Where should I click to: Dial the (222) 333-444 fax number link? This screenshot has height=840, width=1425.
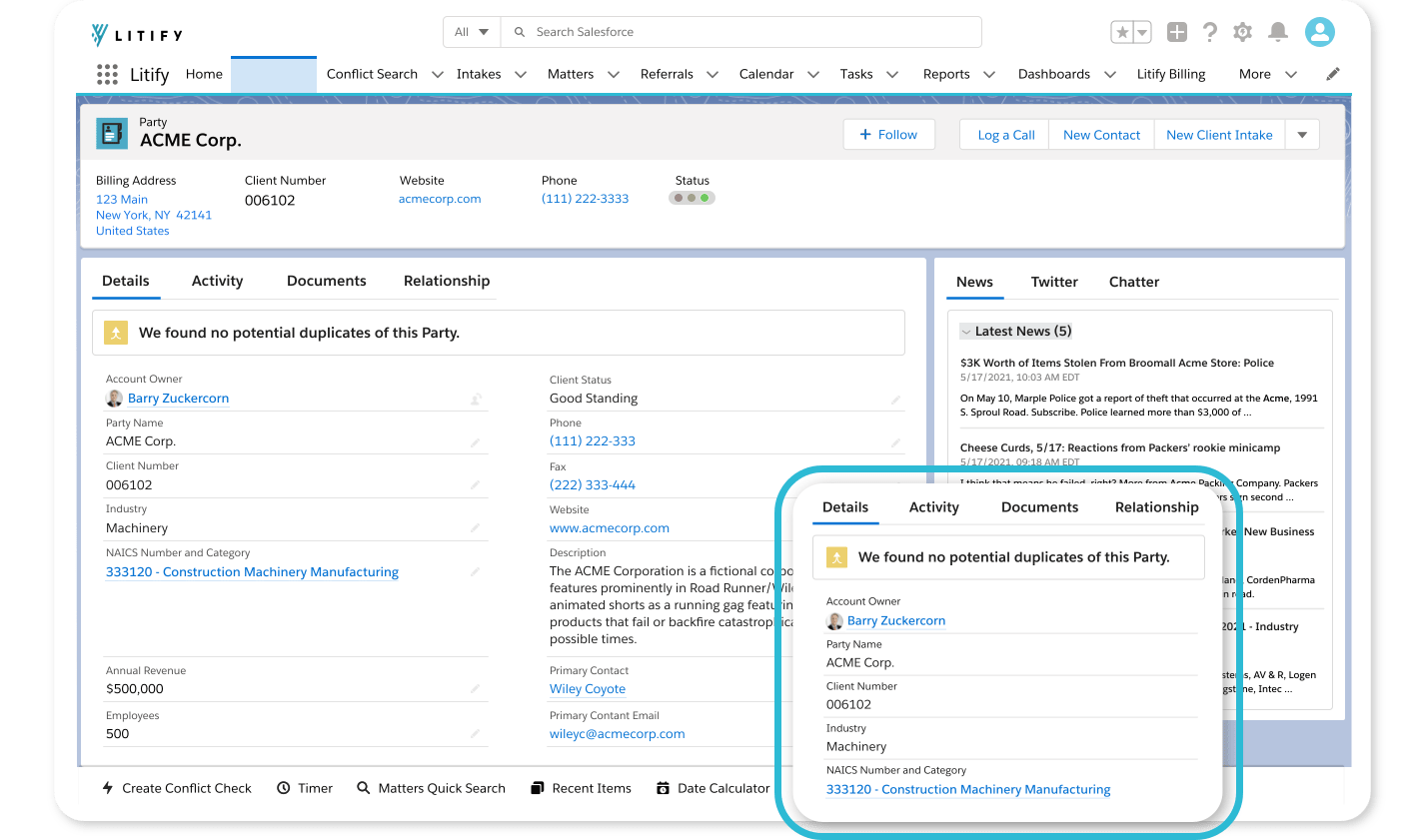pos(593,485)
